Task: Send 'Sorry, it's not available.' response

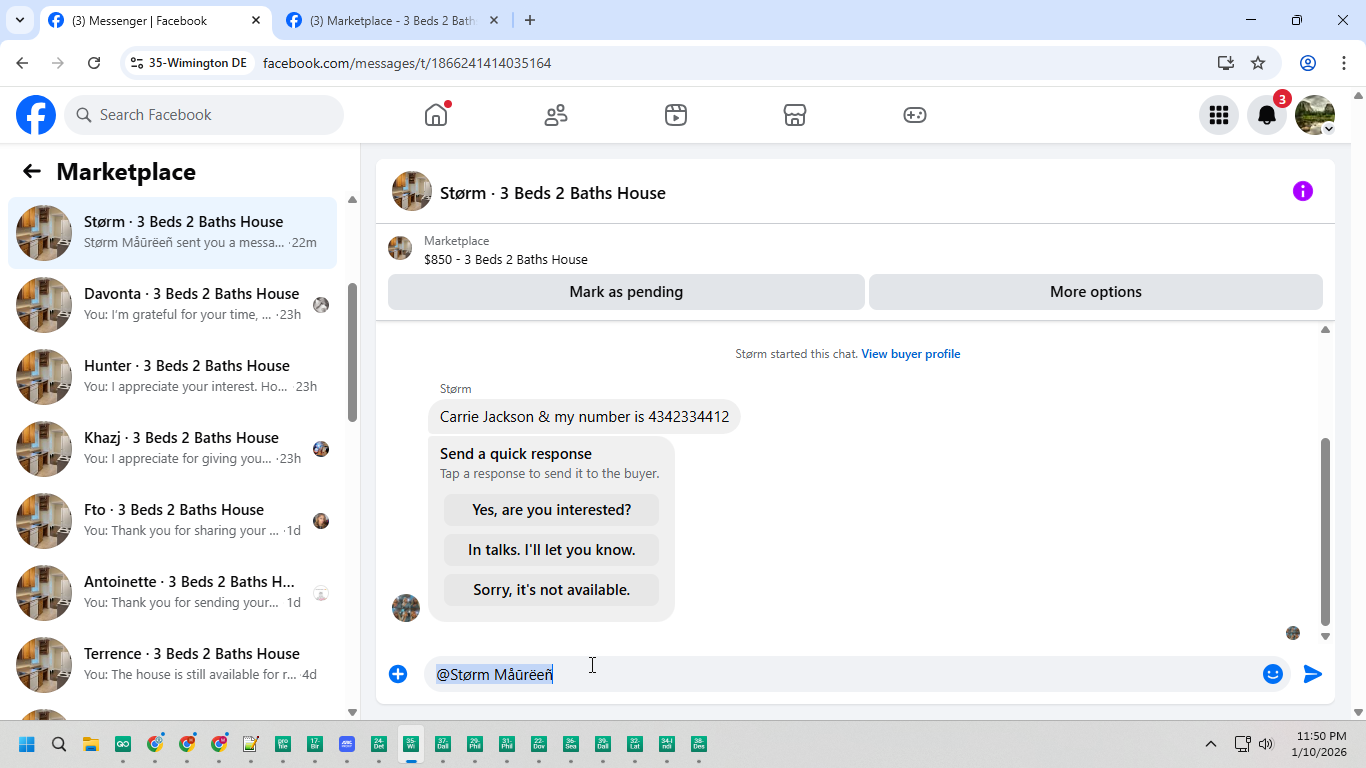Action: tap(552, 590)
